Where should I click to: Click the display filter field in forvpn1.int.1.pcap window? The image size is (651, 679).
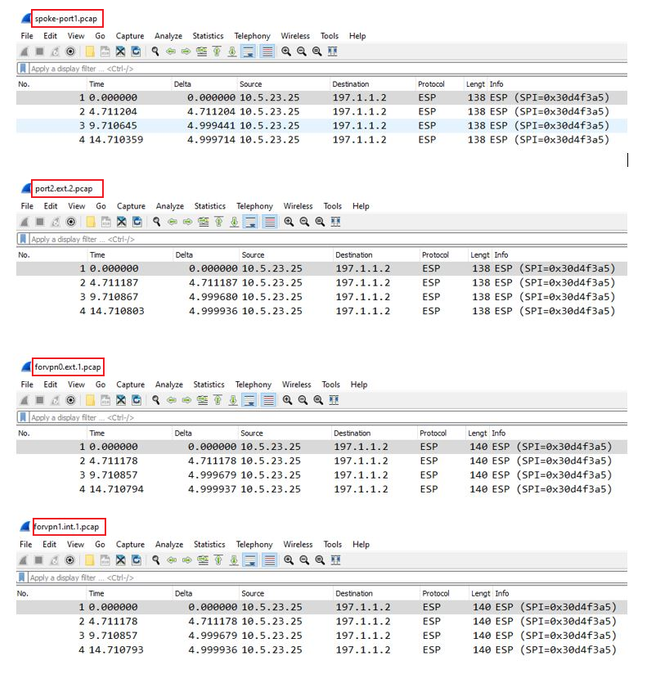[327, 578]
